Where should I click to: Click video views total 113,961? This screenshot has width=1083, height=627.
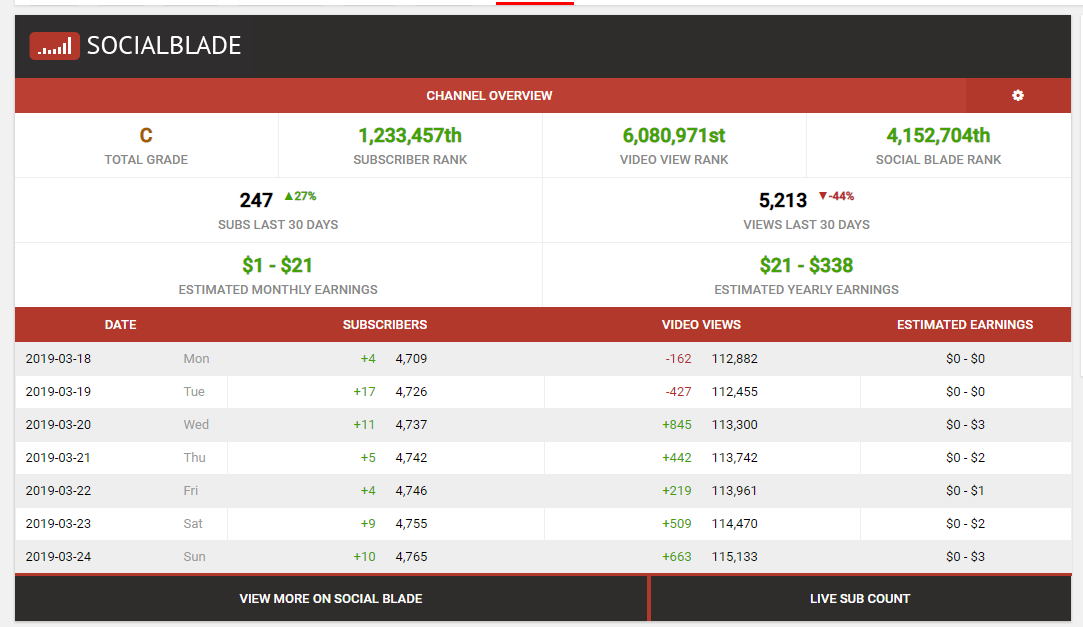(x=734, y=490)
